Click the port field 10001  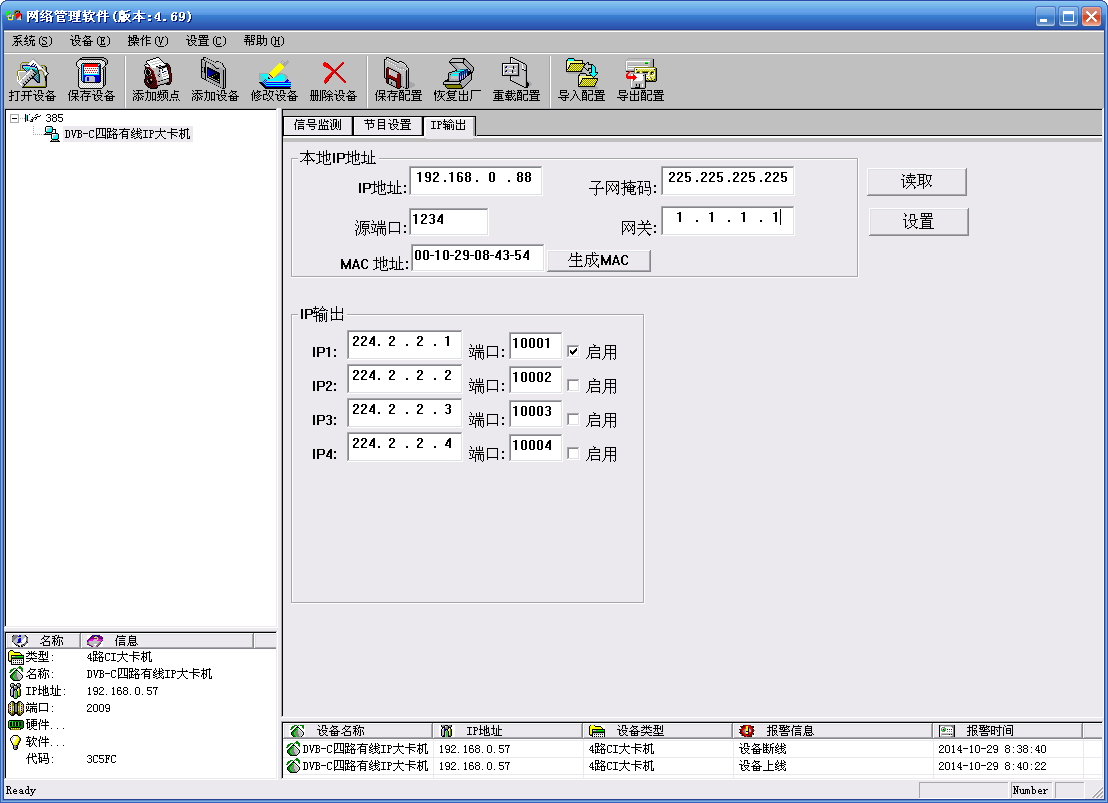coord(536,346)
